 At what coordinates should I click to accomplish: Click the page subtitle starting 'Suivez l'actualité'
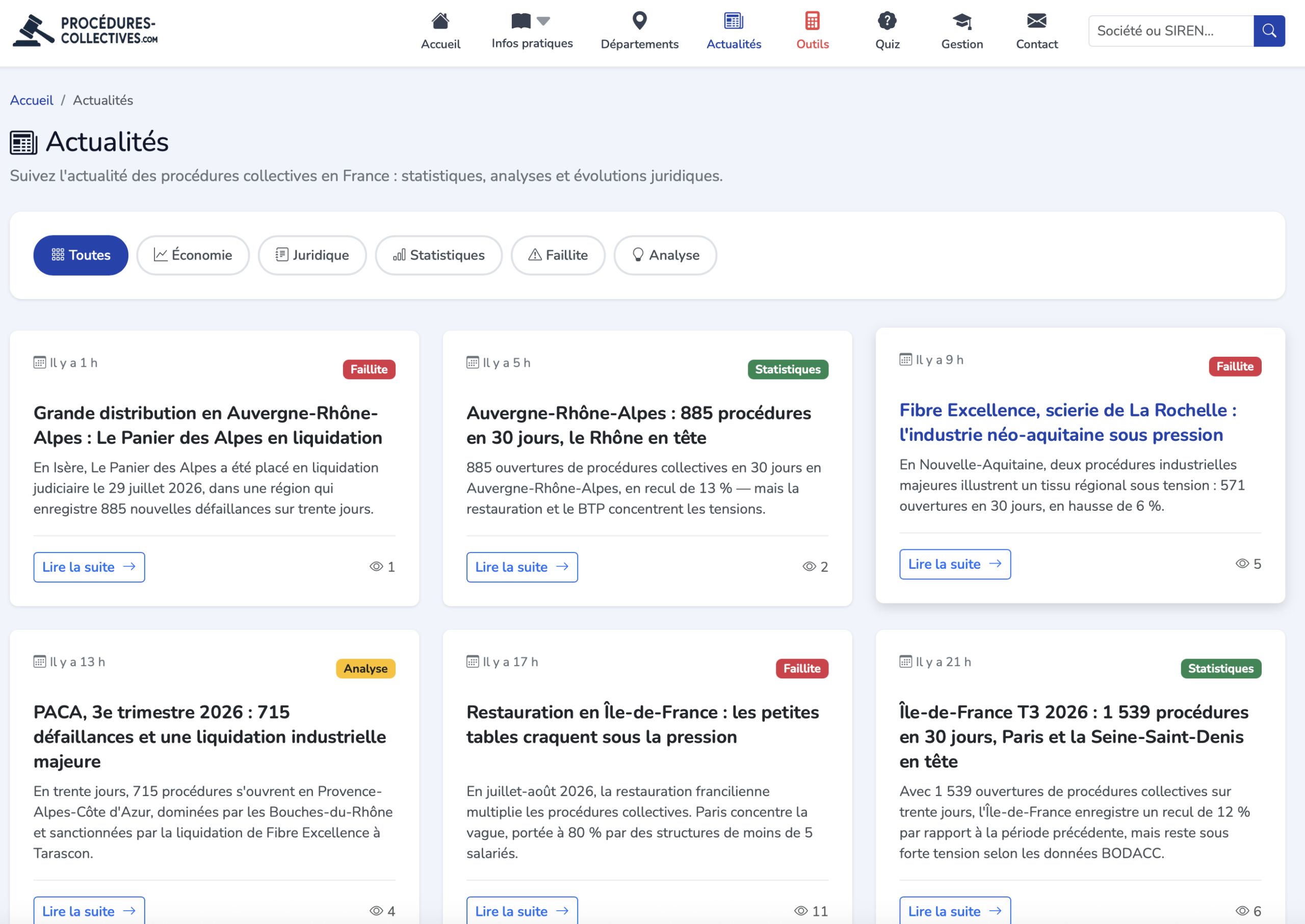point(367,176)
